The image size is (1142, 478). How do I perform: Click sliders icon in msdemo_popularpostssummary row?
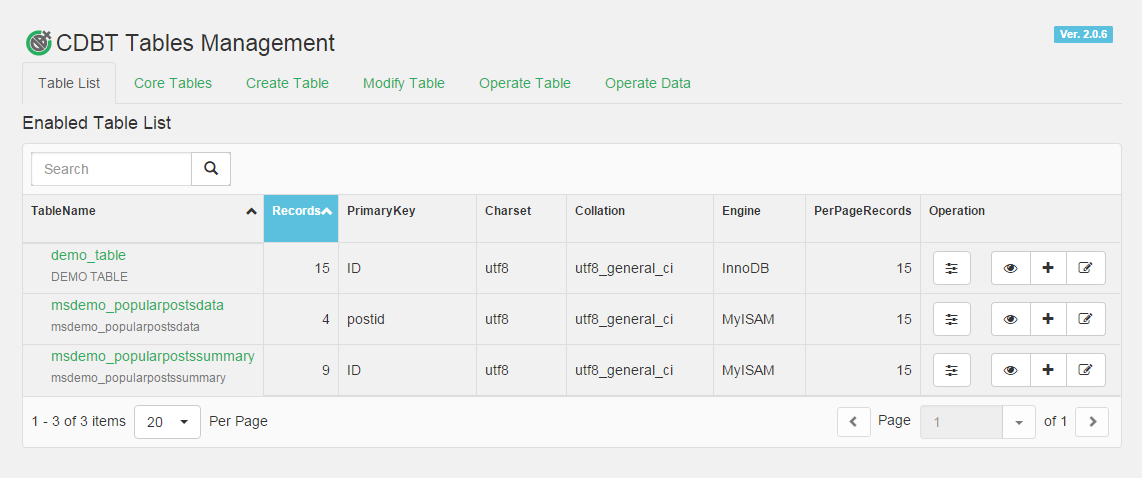(x=951, y=370)
